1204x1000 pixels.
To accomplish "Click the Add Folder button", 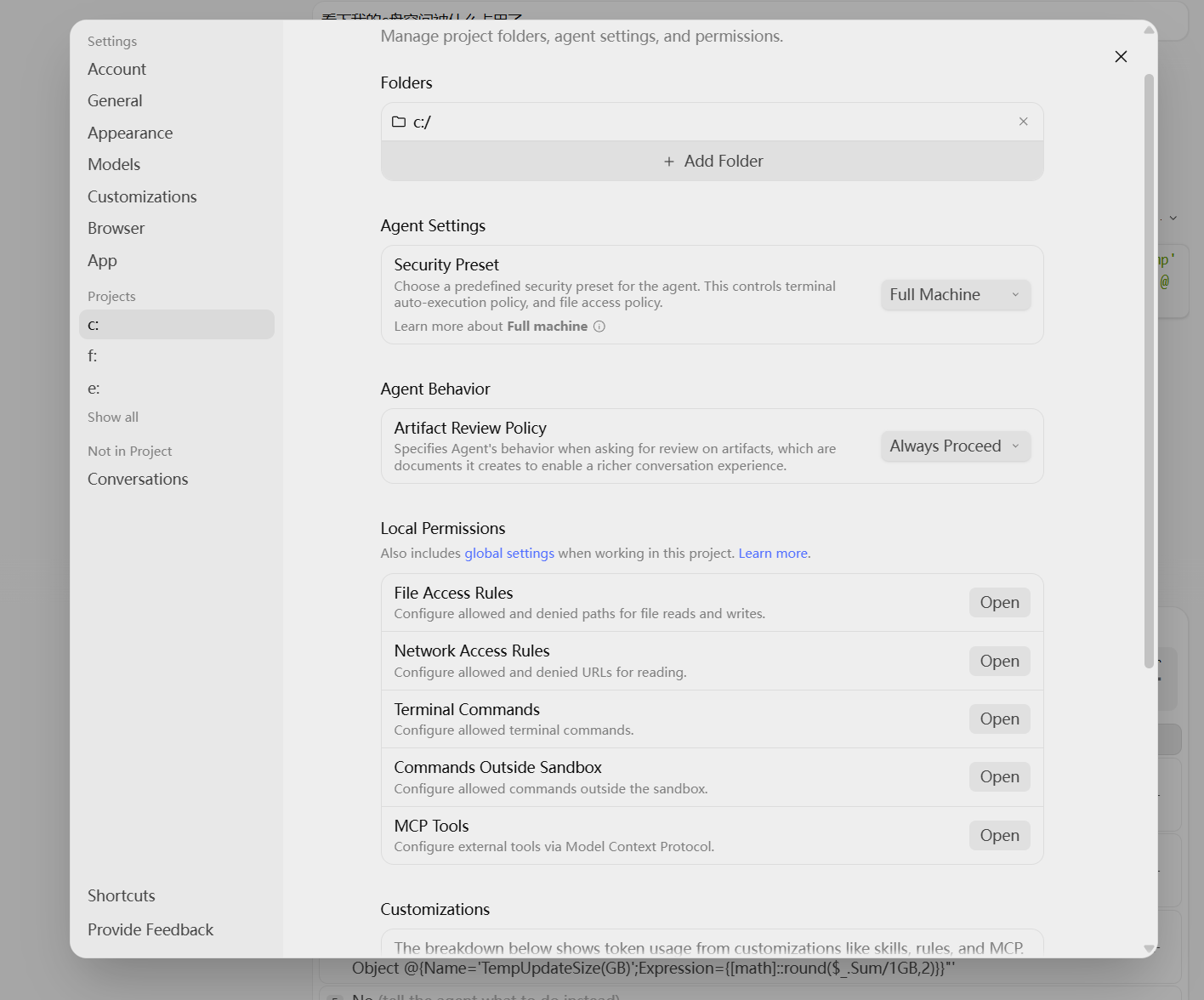I will pos(713,161).
